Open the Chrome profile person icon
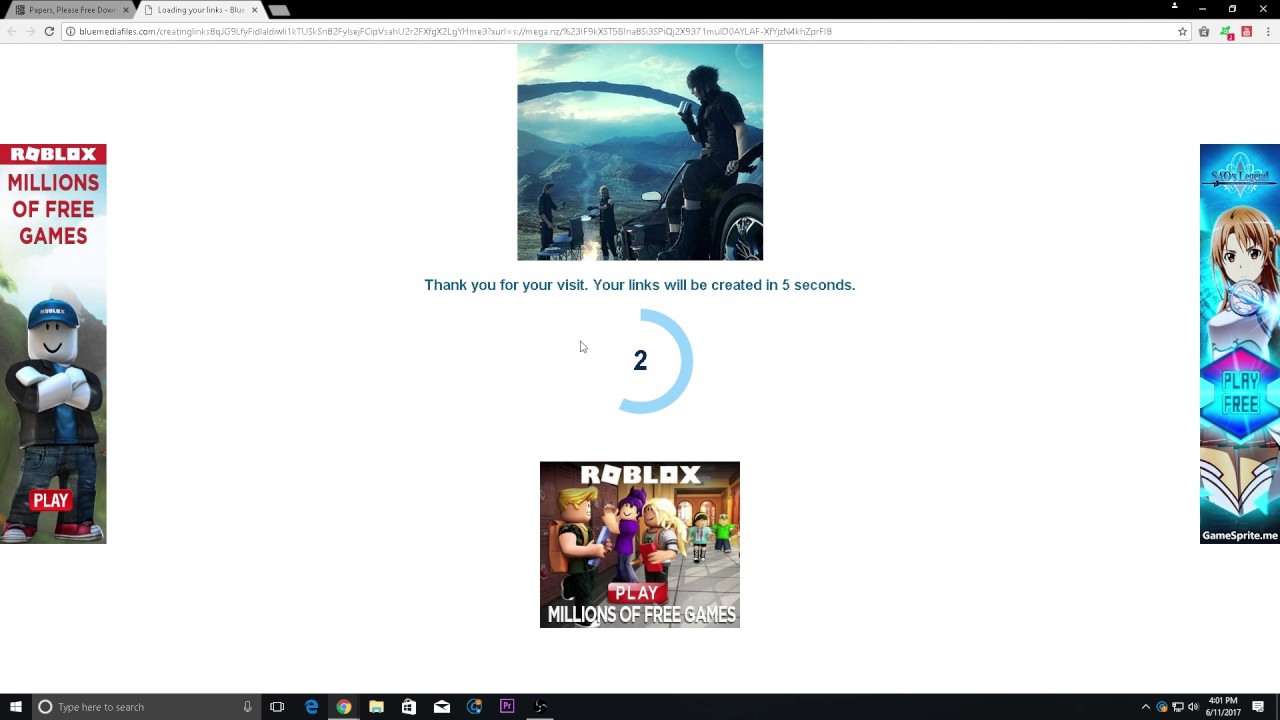 [x=1174, y=6]
